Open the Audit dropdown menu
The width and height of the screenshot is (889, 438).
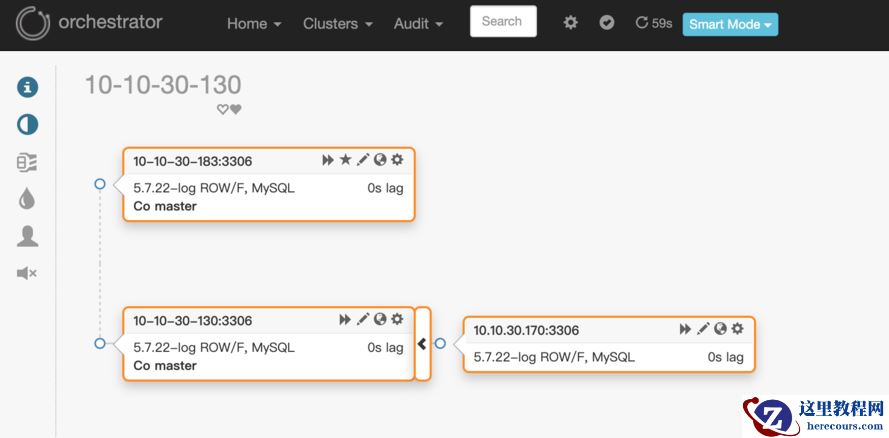tap(418, 24)
